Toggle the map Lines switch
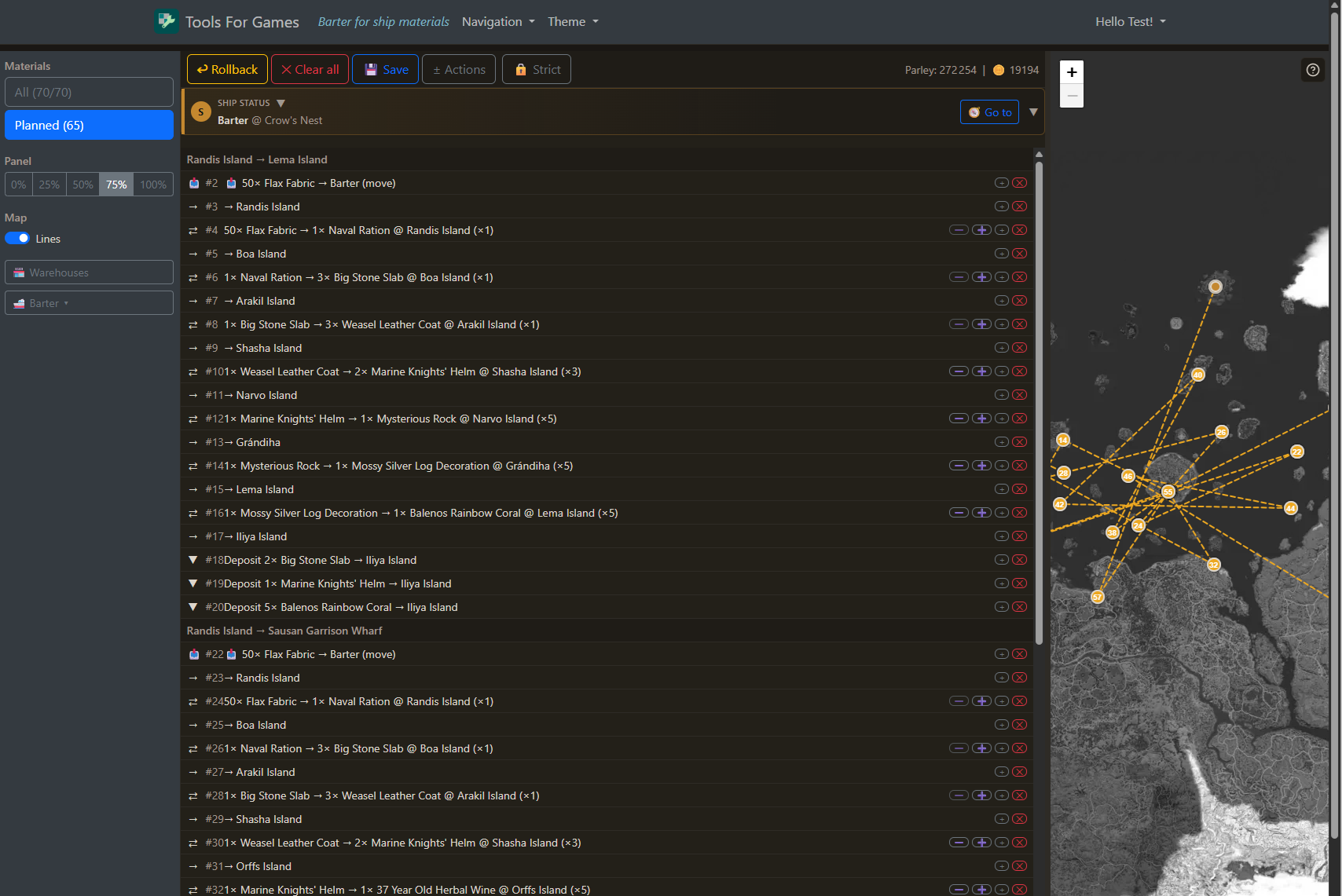The width and height of the screenshot is (1342, 896). [17, 239]
